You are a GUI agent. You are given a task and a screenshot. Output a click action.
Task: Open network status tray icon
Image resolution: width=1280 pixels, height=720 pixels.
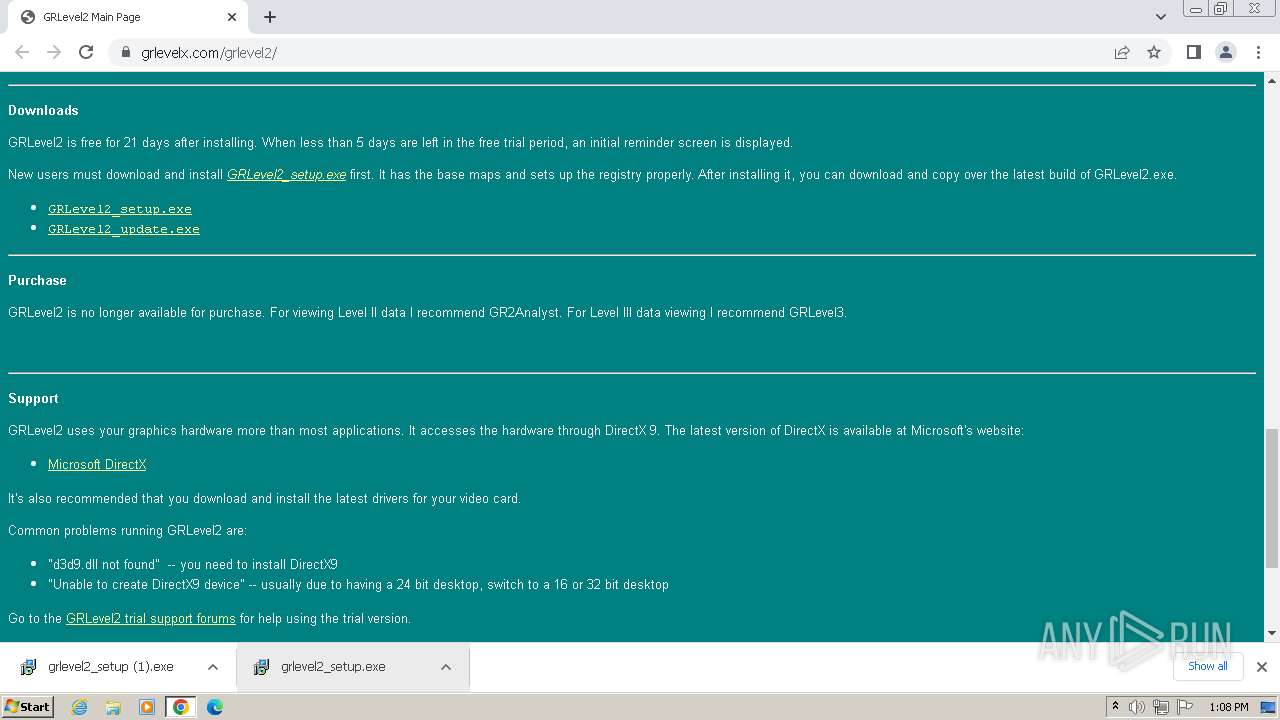[x=1161, y=707]
